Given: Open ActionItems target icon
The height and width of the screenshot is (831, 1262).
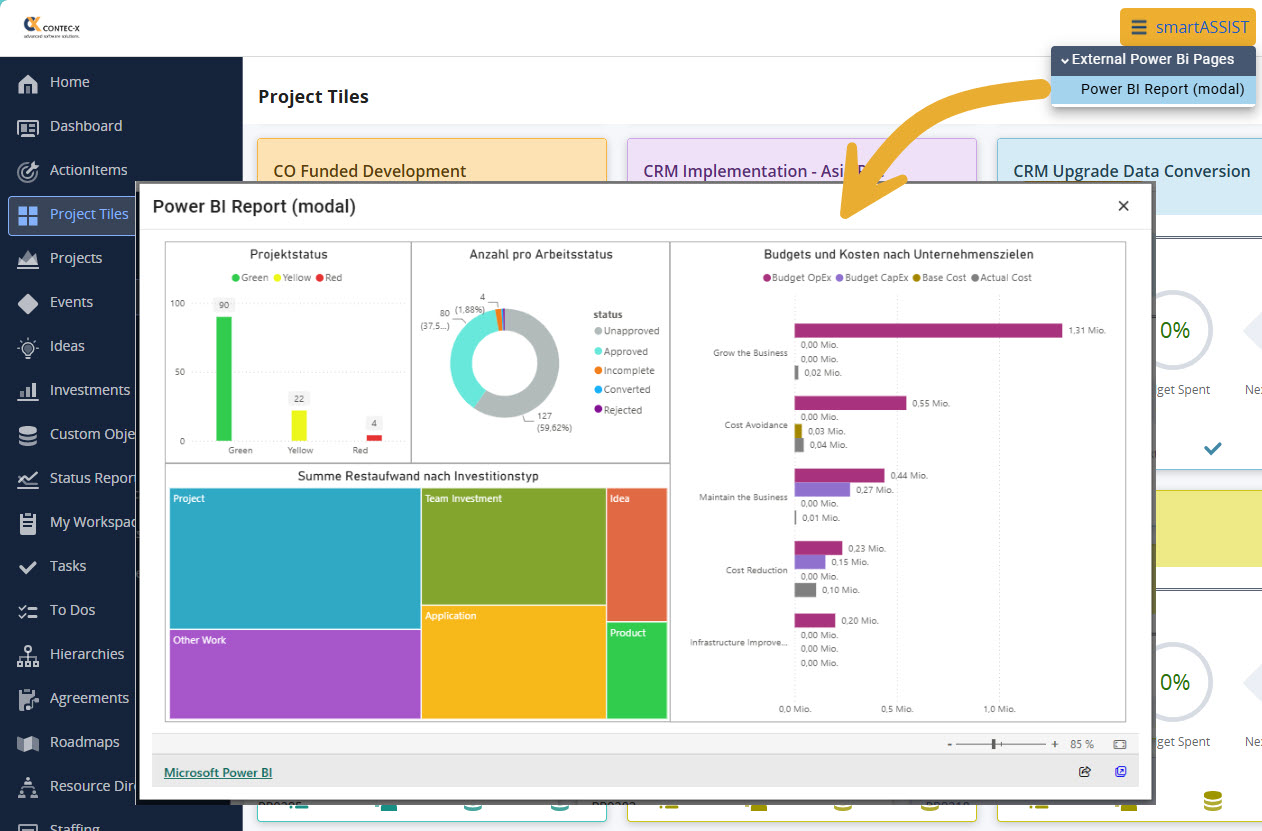Looking at the screenshot, I should [x=28, y=171].
